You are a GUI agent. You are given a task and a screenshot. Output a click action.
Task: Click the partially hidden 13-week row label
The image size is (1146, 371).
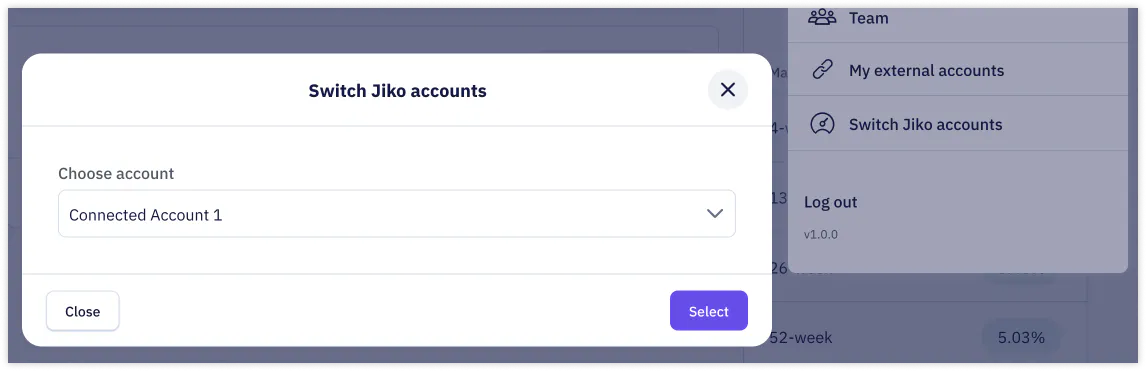[x=779, y=198]
